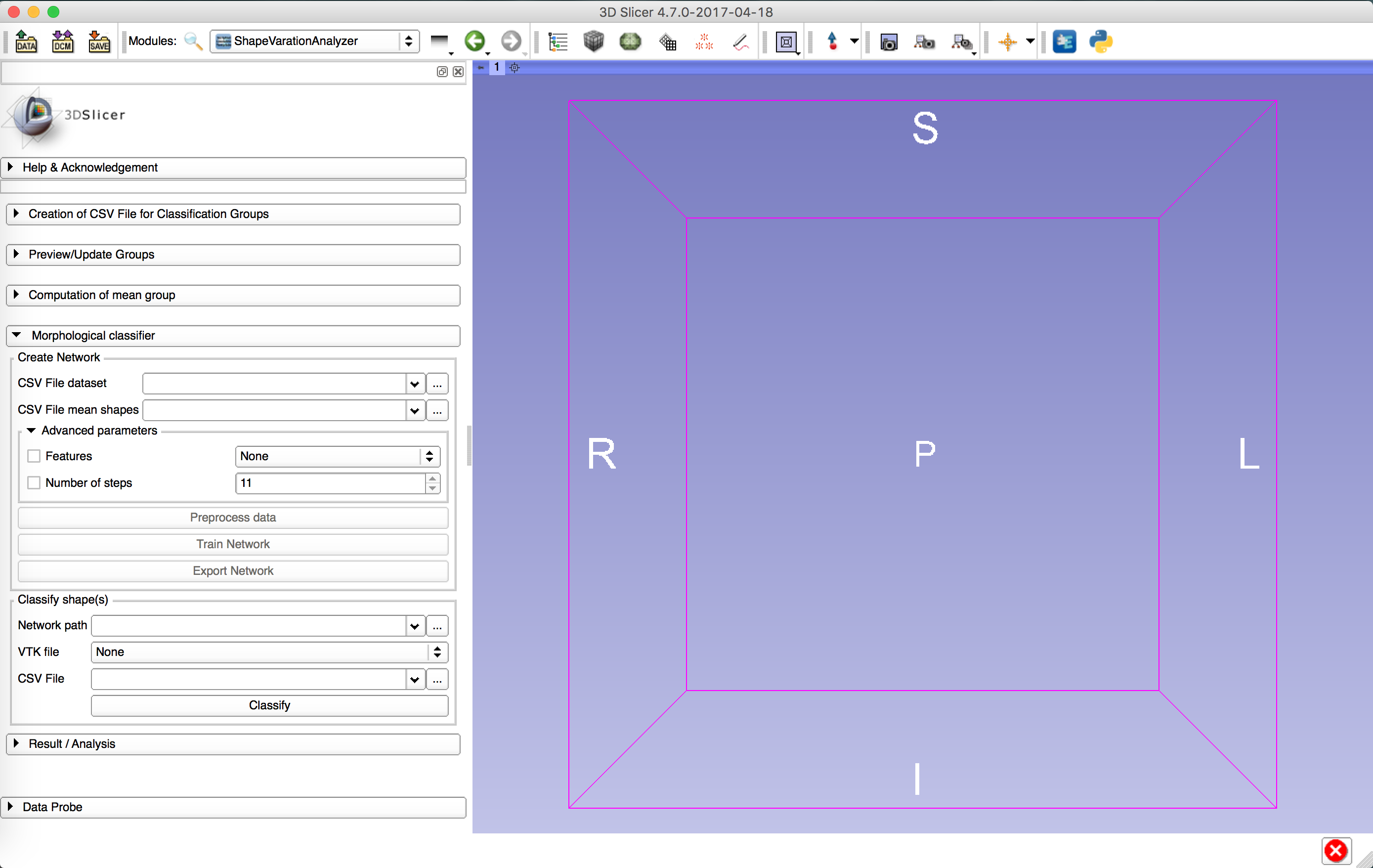The width and height of the screenshot is (1373, 868).
Task: Enable the Features checkbox
Action: pyautogui.click(x=34, y=456)
